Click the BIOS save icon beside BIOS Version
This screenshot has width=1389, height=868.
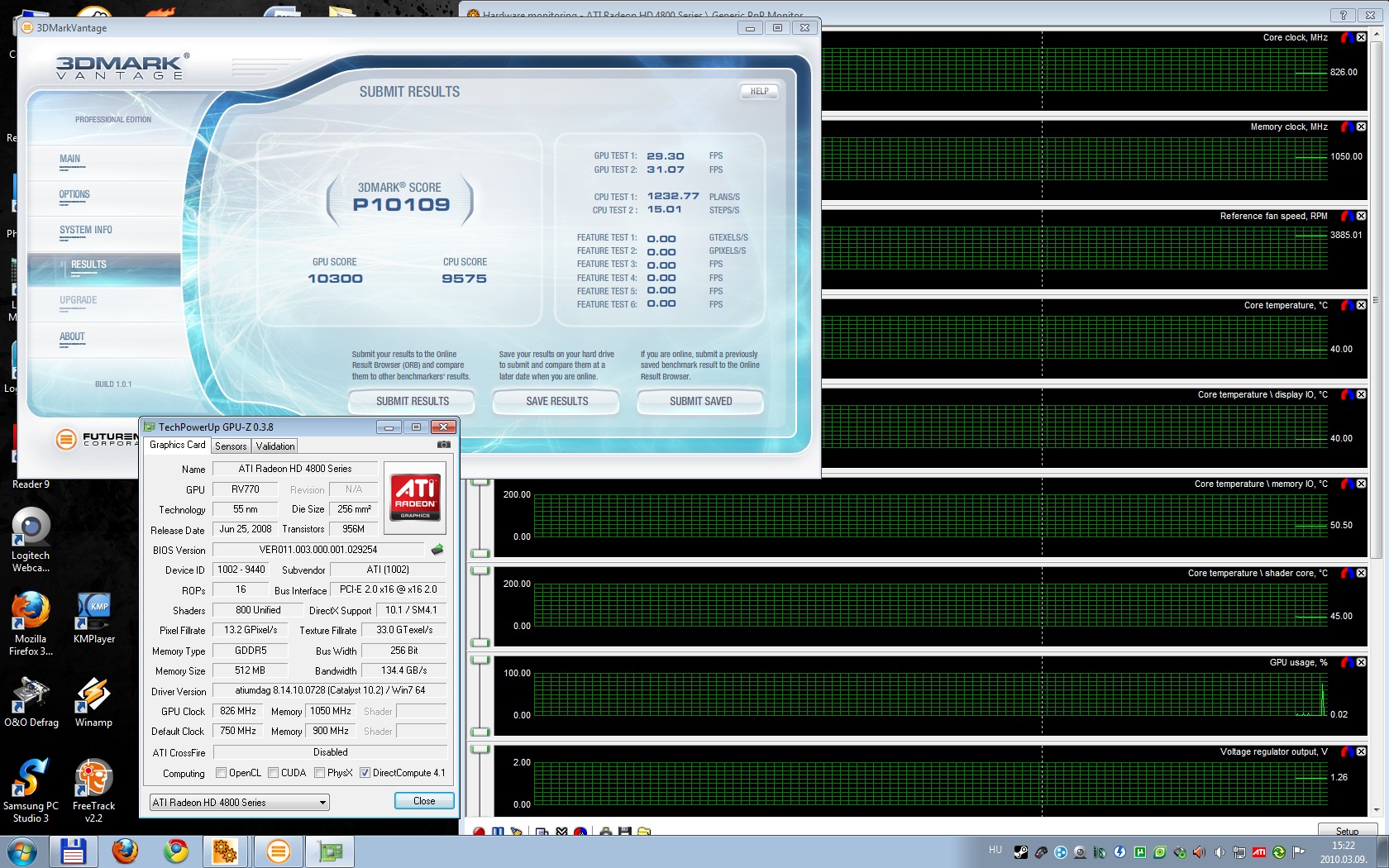coord(437,550)
